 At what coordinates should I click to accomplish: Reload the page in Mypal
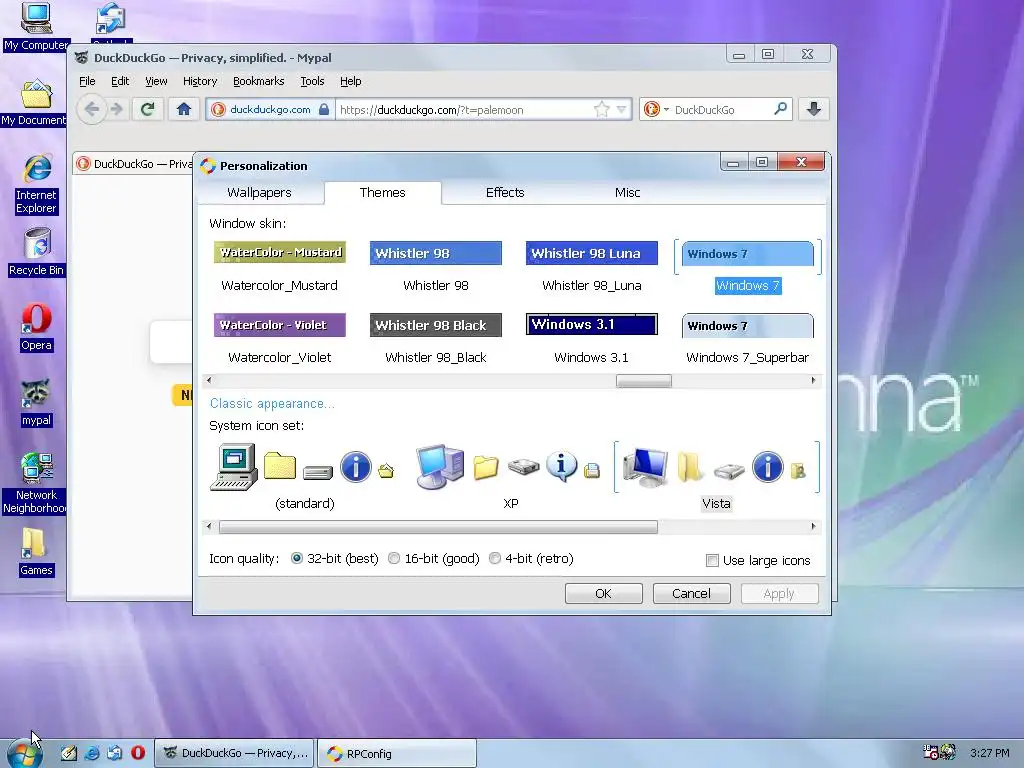[148, 109]
